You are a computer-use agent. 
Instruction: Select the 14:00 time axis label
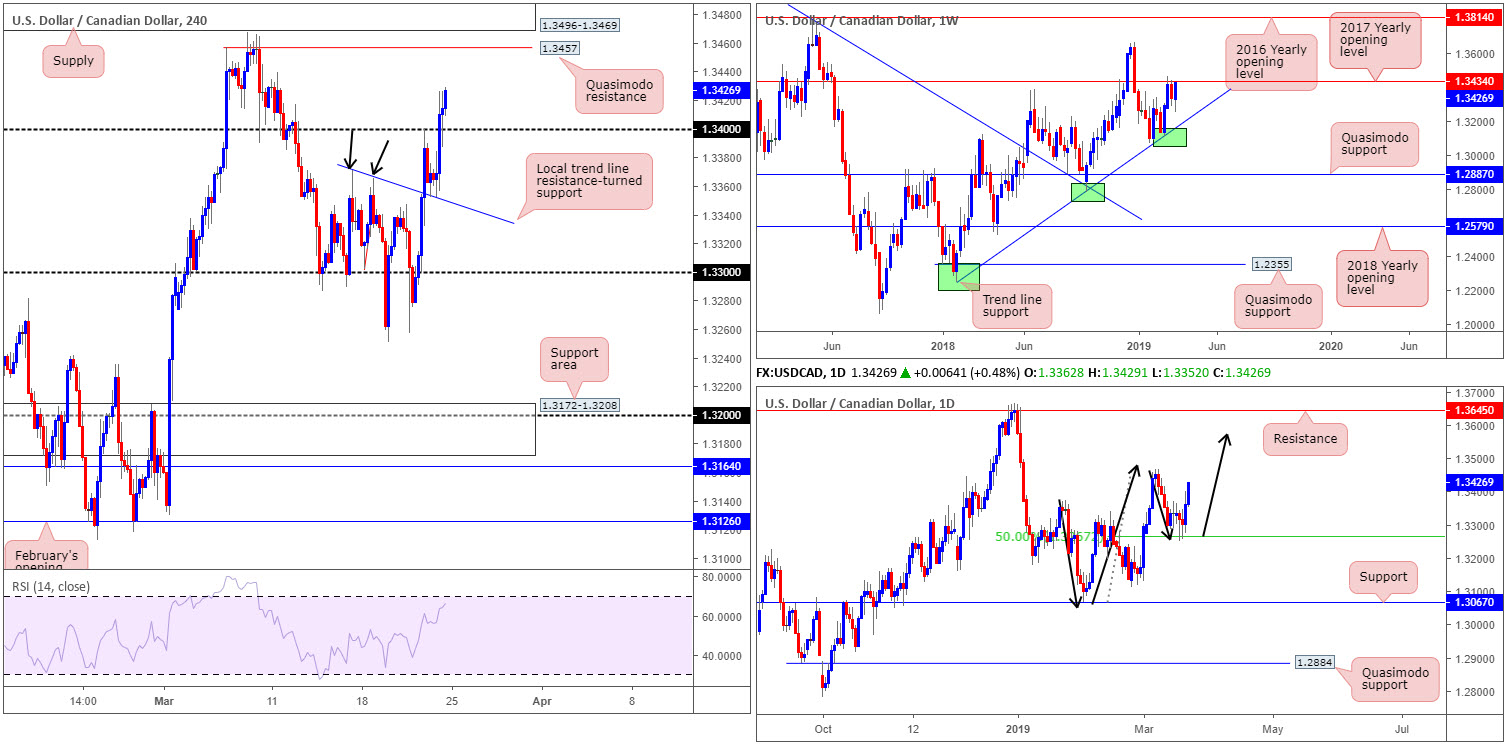point(83,702)
